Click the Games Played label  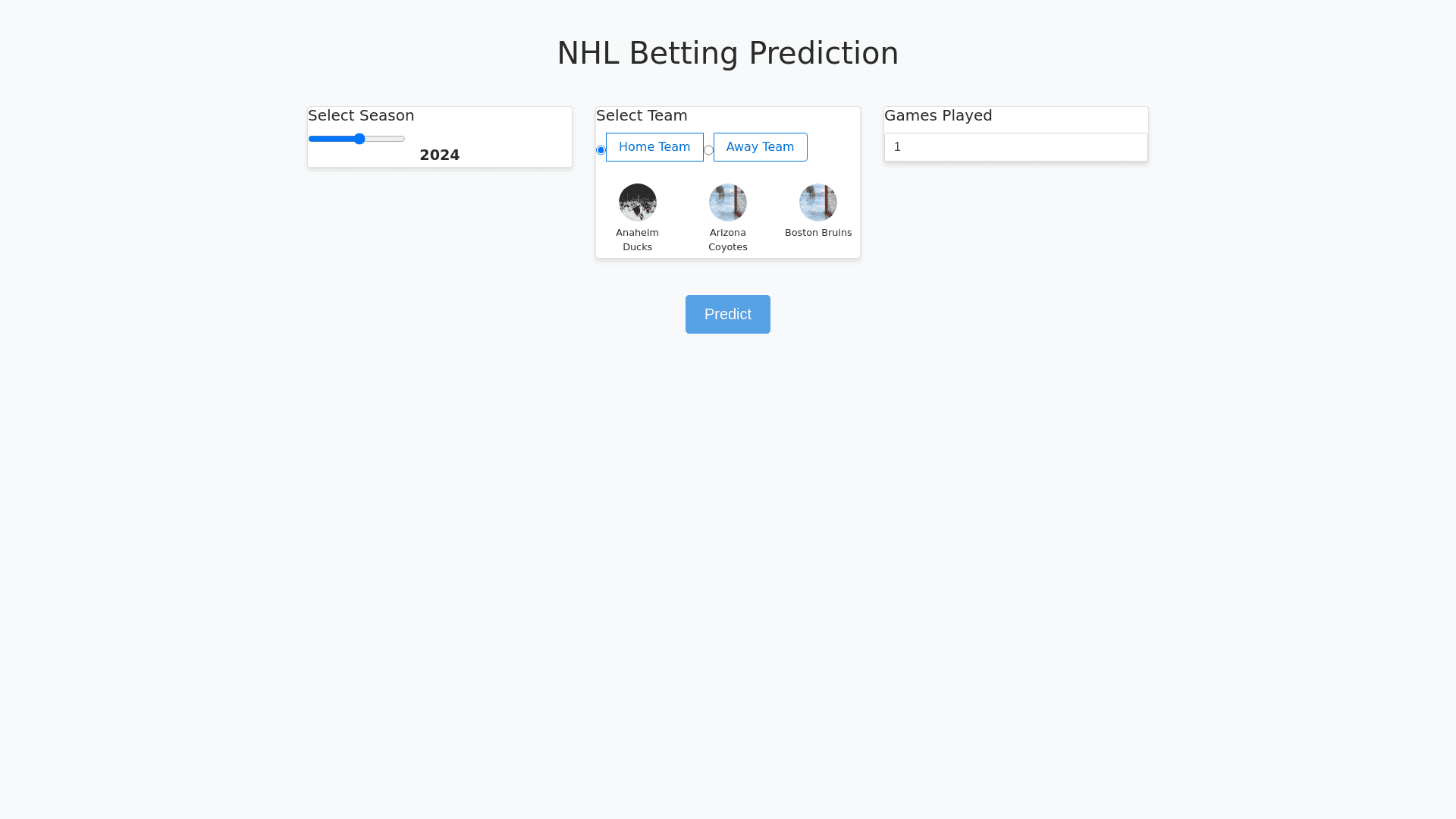937,115
